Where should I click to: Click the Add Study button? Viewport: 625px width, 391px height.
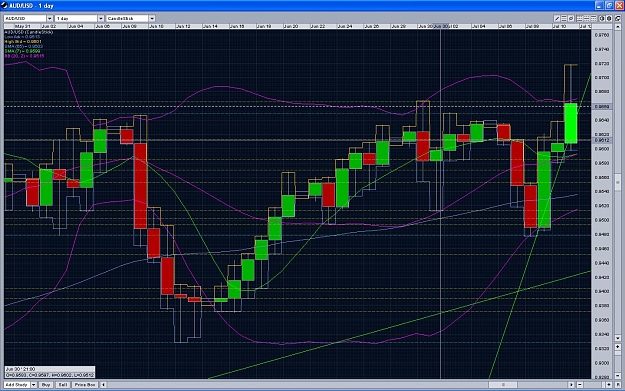coord(17,385)
